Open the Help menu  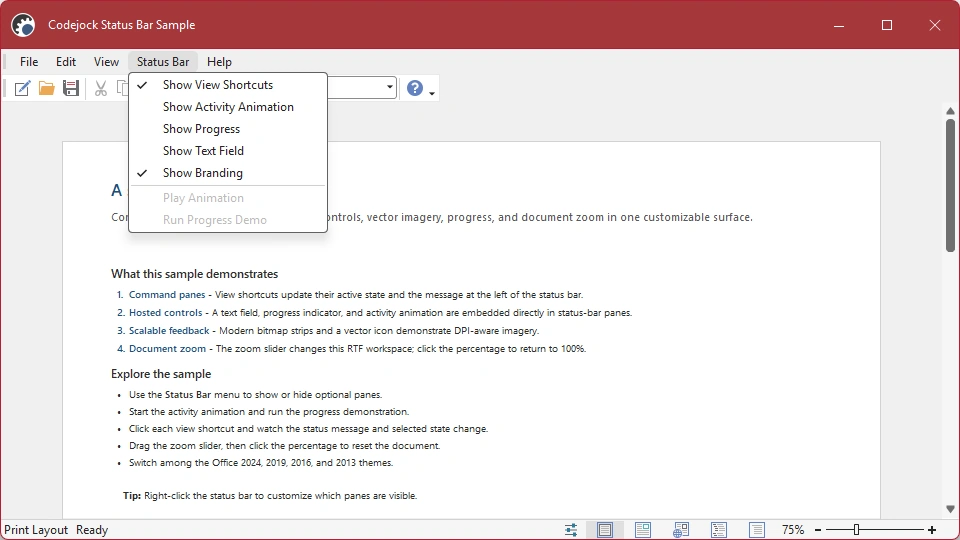[219, 62]
